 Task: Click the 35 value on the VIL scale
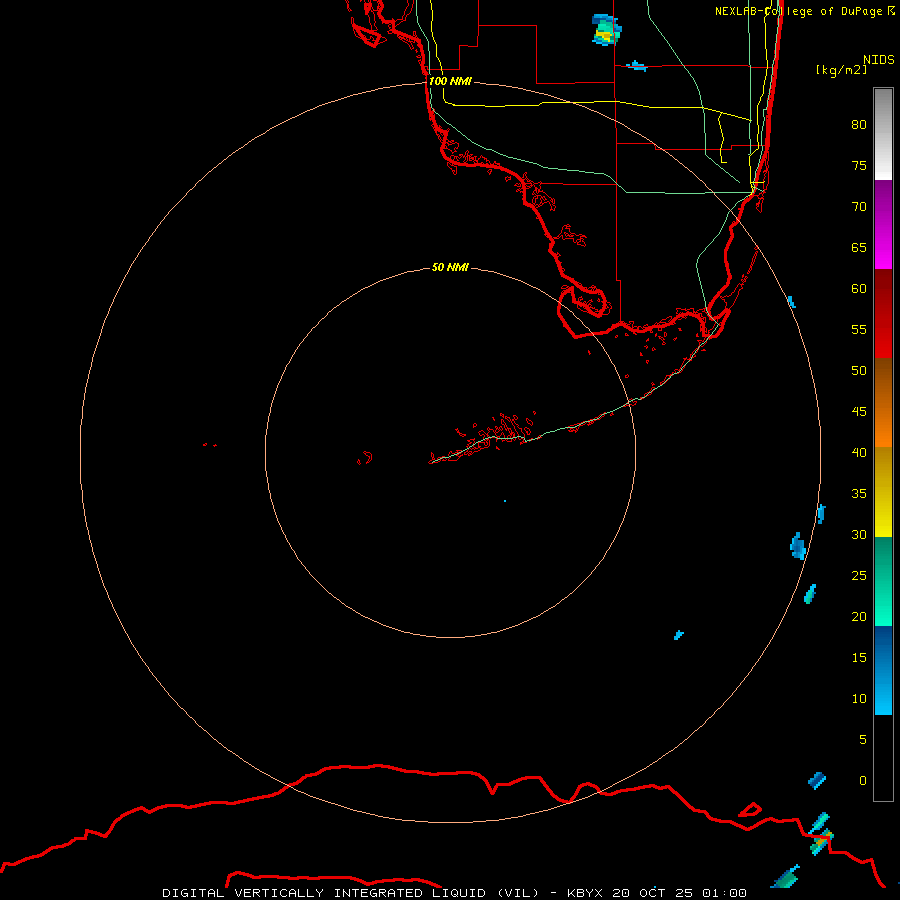point(859,494)
